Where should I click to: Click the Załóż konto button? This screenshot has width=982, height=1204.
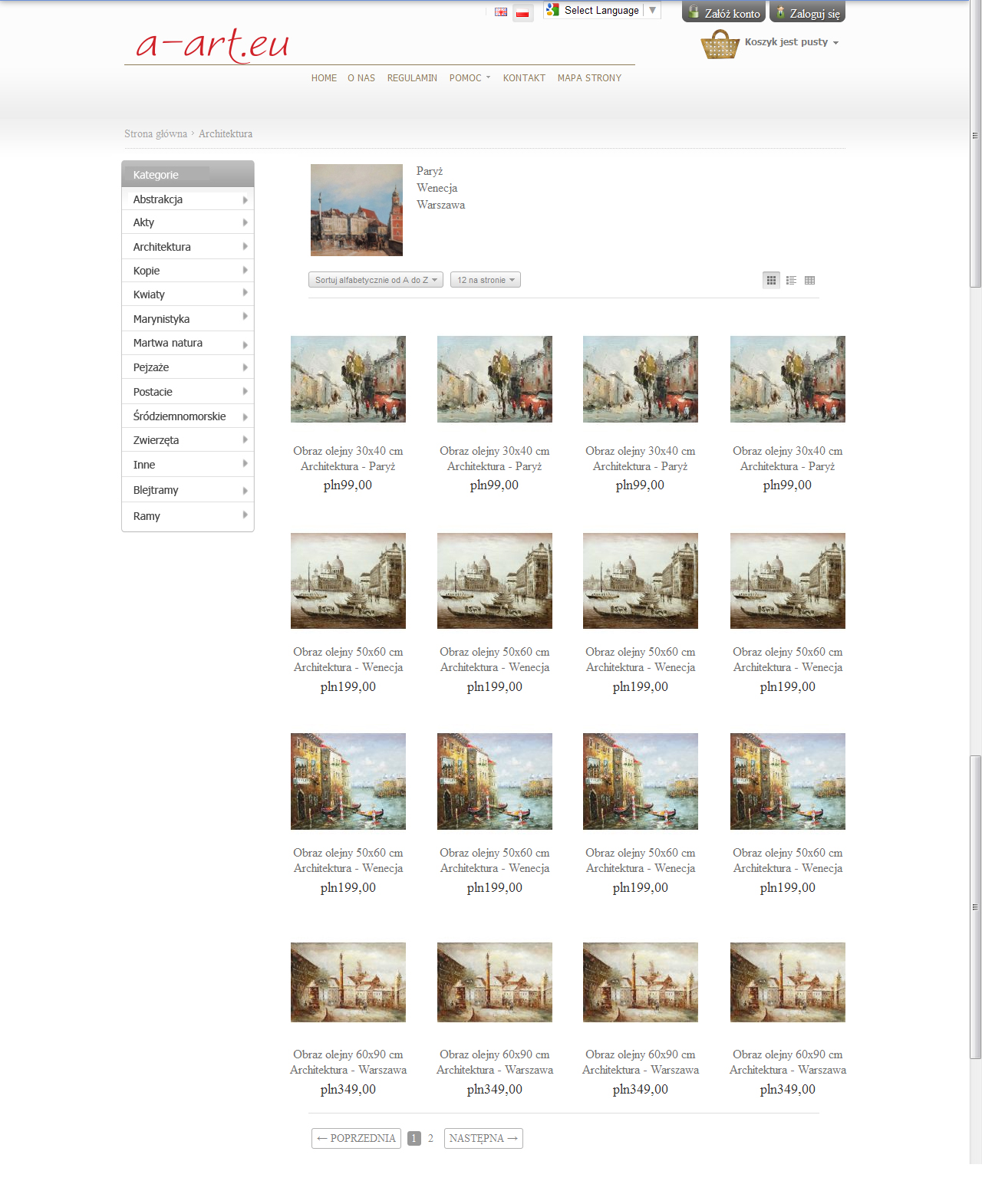point(723,13)
